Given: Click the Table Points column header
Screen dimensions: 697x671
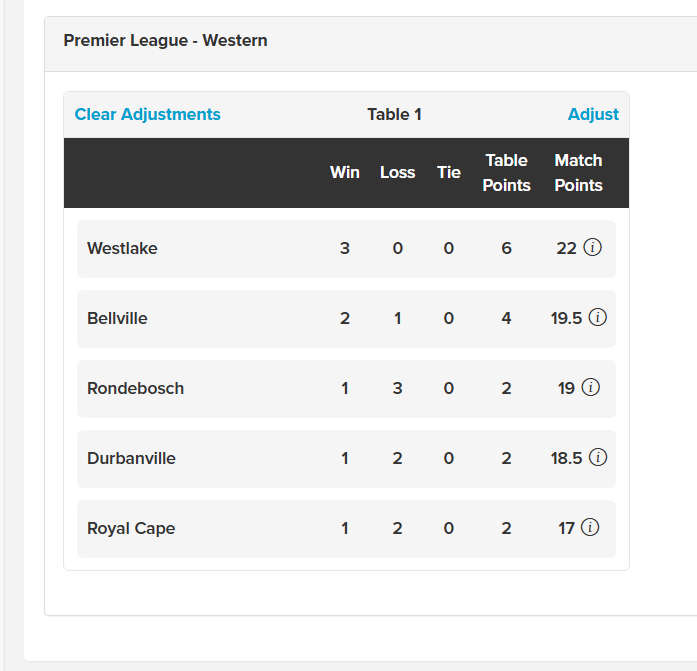Looking at the screenshot, I should pos(506,172).
